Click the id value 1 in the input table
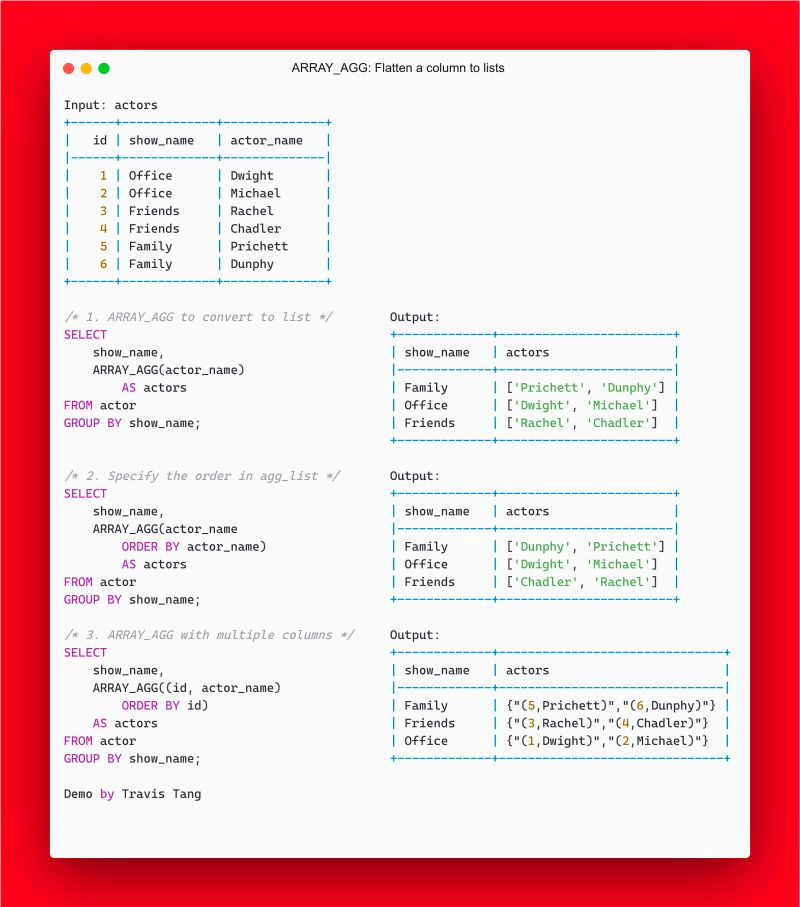Image resolution: width=800 pixels, height=907 pixels. 104,176
